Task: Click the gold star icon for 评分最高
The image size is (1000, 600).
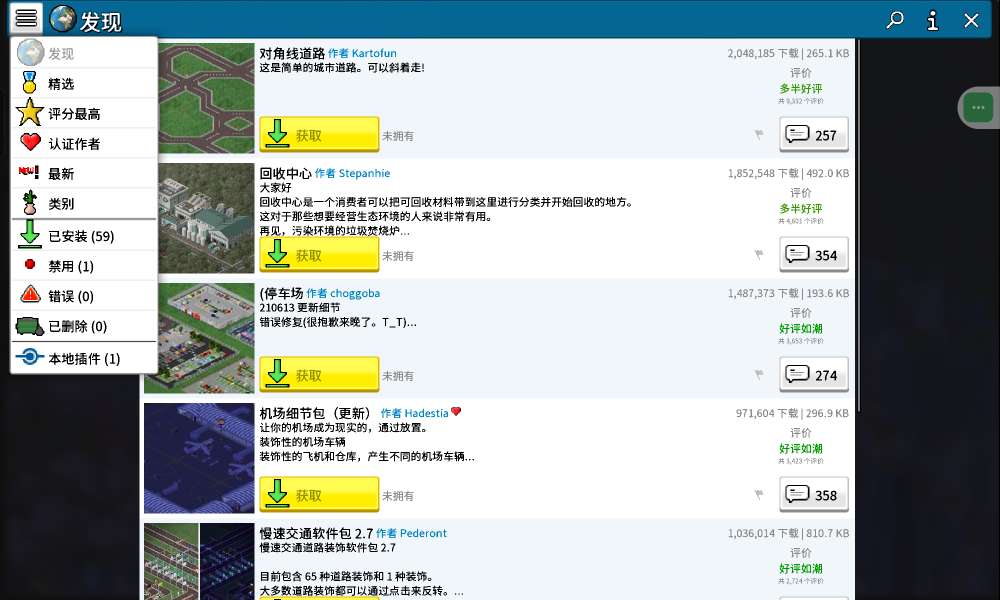Action: [29, 112]
